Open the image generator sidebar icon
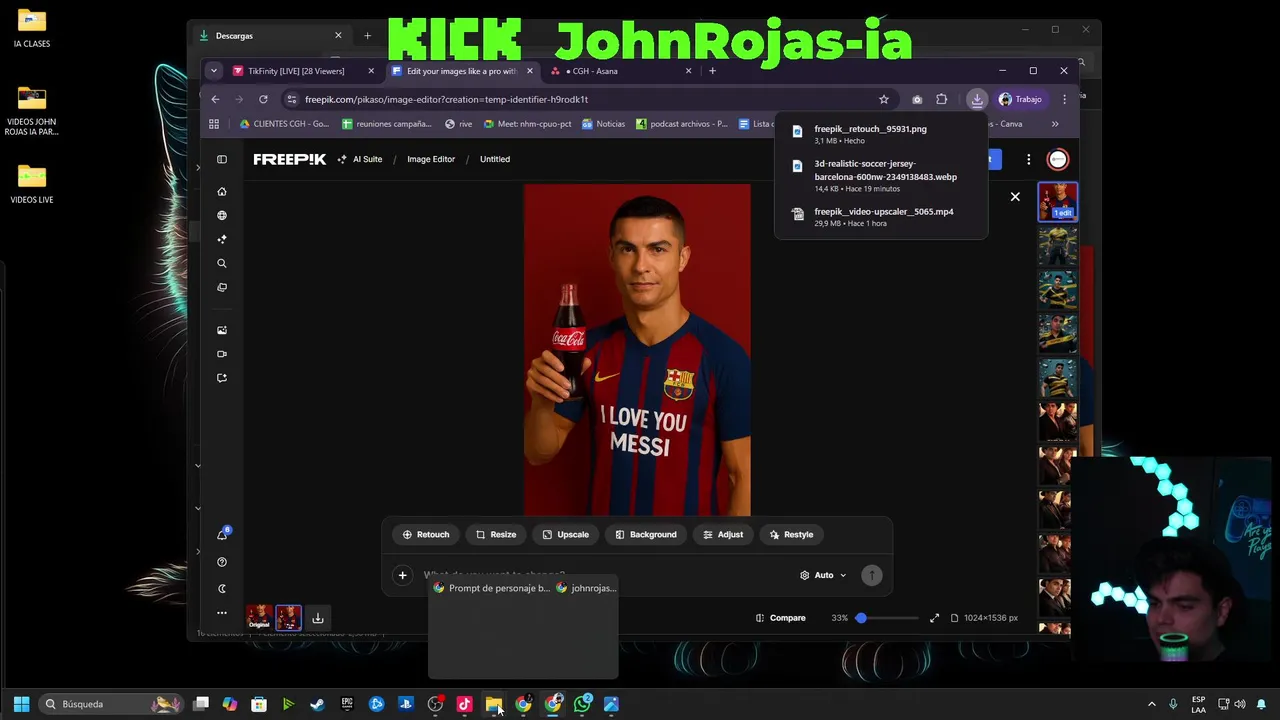 (222, 330)
